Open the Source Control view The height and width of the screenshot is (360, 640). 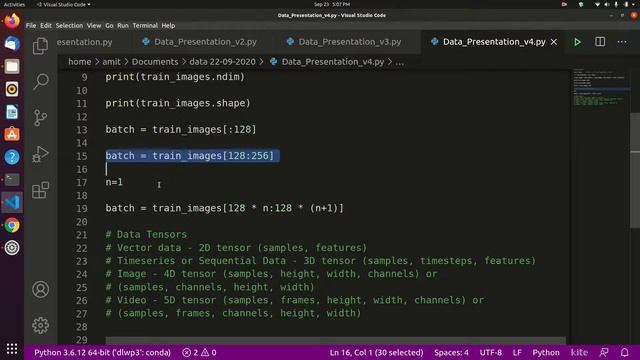pyautogui.click(x=40, y=118)
